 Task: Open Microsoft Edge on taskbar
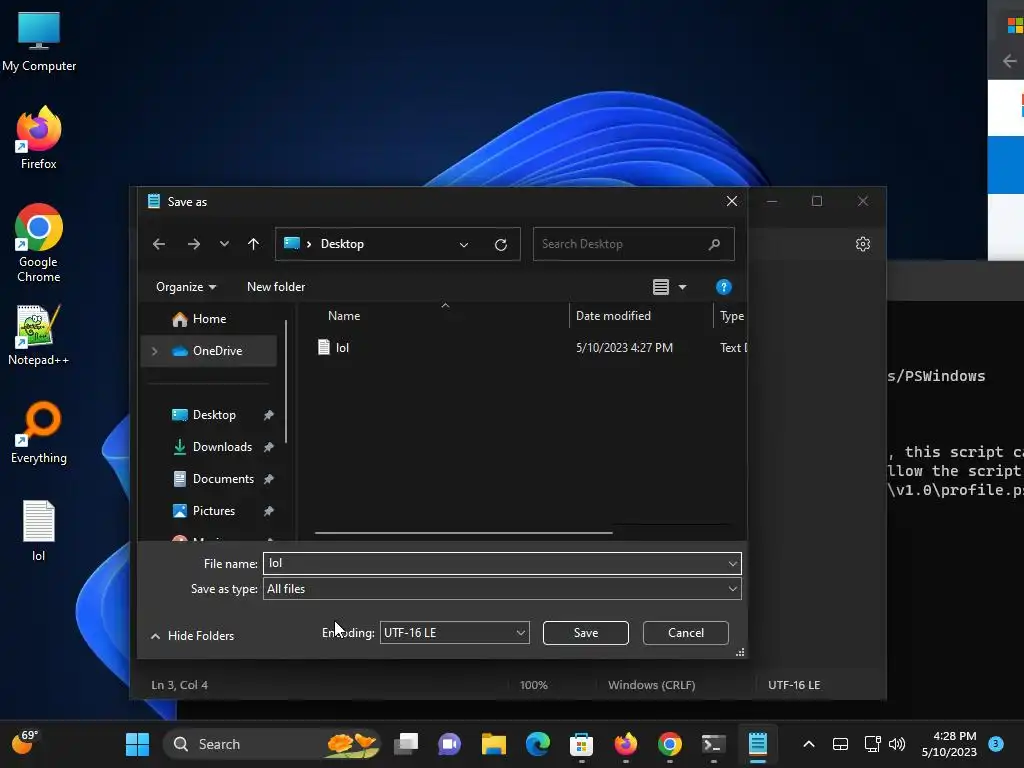[x=537, y=744]
